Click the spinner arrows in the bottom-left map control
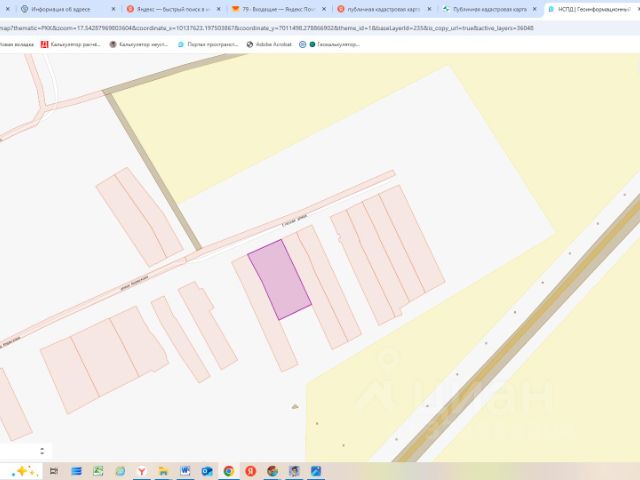The height and width of the screenshot is (480, 640). 42,451
